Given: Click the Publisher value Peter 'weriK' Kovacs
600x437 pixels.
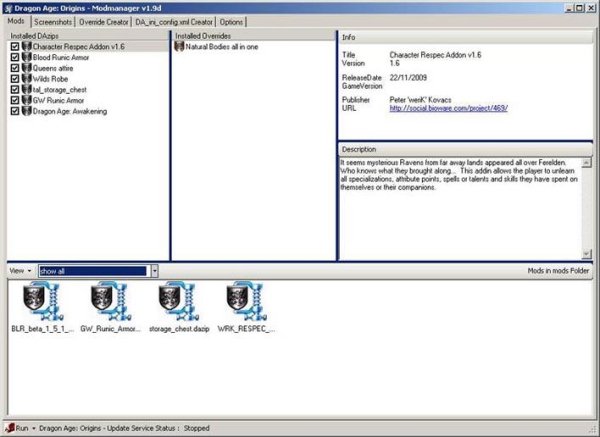Looking at the screenshot, I should 420,100.
